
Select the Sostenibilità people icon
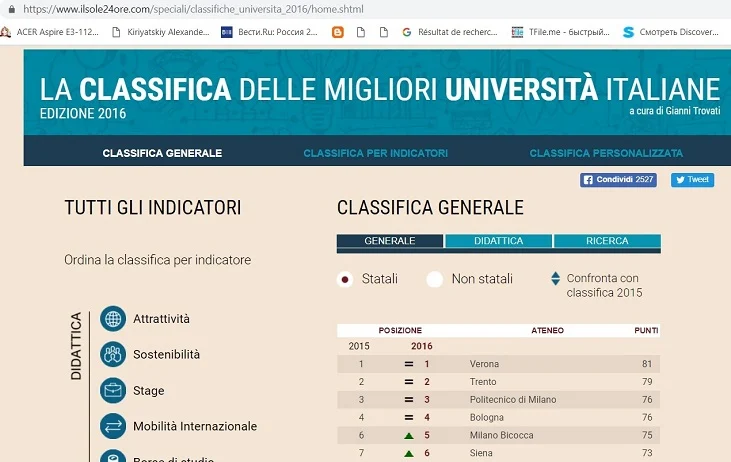pos(113,354)
